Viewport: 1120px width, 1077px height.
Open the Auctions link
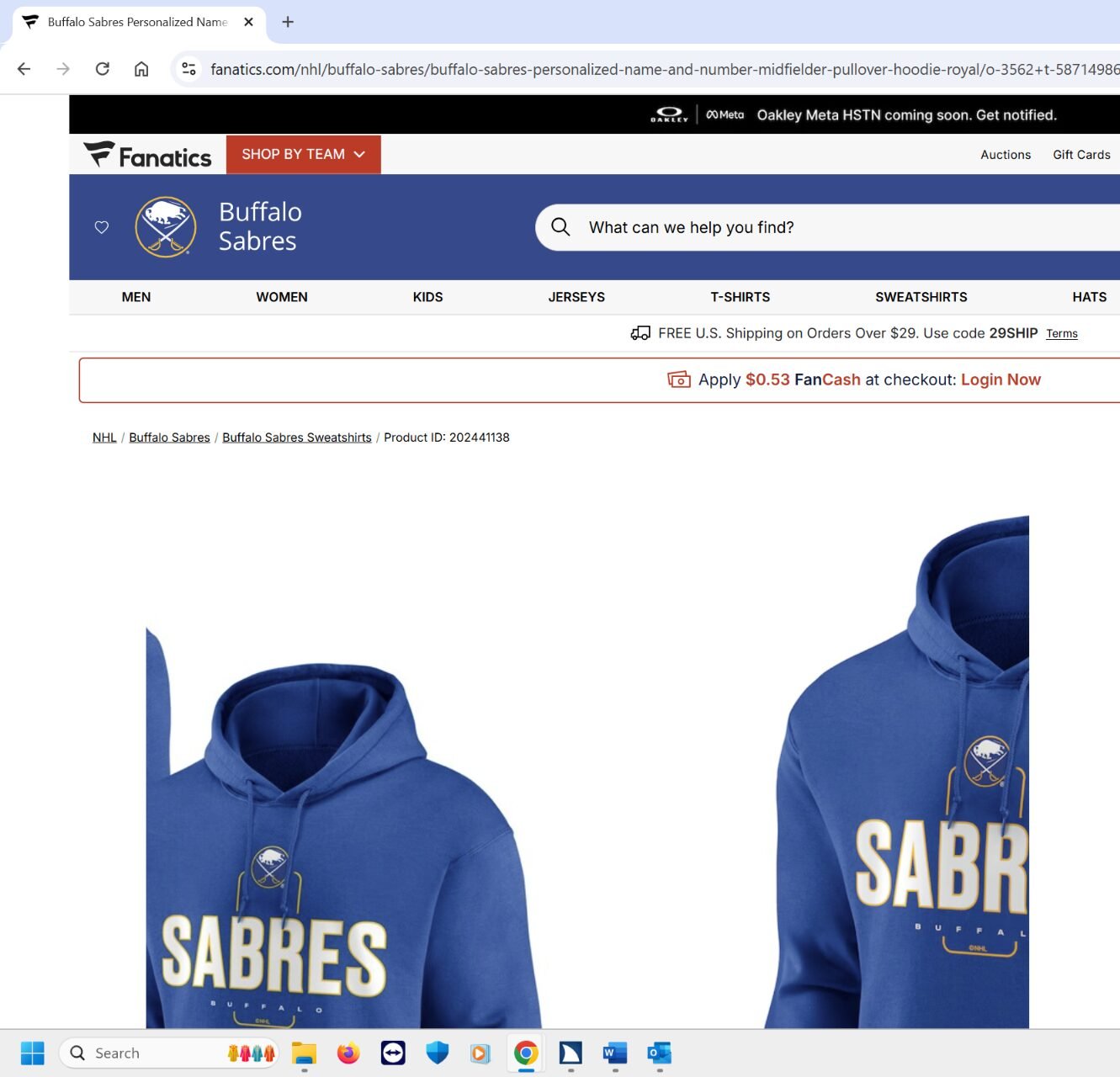(1006, 155)
